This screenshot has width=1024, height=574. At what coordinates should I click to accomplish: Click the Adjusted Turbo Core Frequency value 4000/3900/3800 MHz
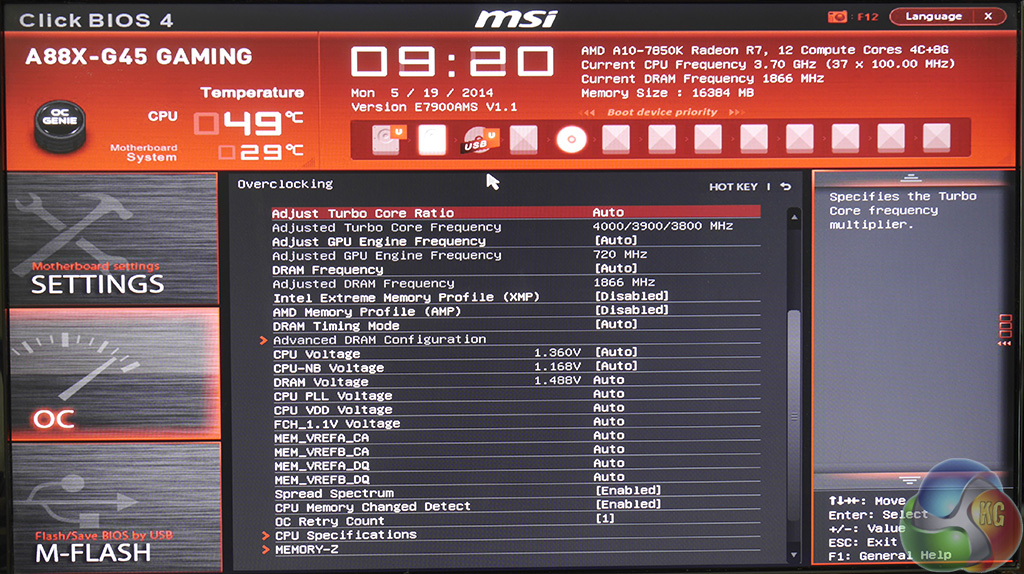(x=662, y=227)
